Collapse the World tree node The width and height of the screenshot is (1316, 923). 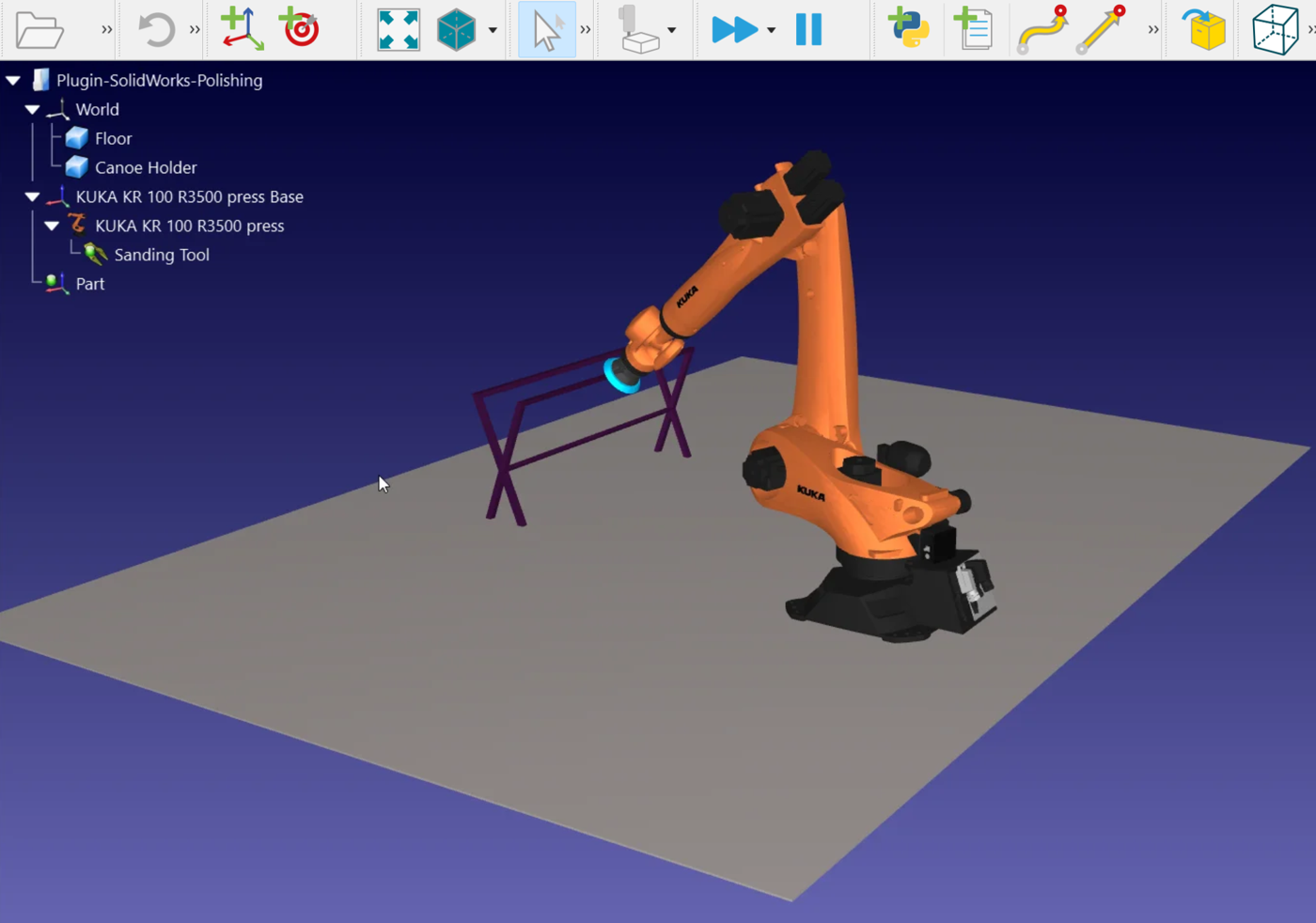33,110
